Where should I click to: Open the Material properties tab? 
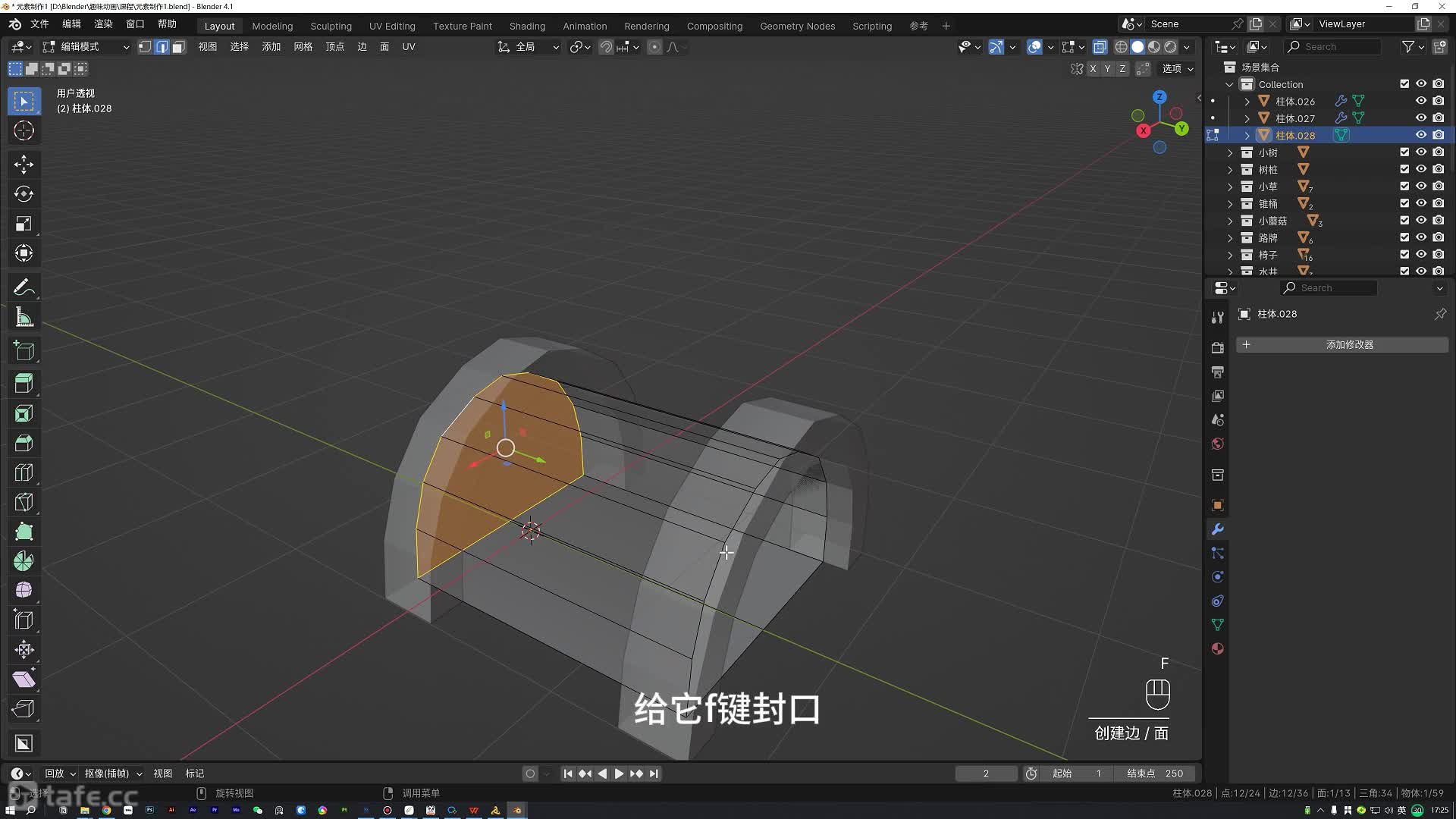click(1217, 648)
